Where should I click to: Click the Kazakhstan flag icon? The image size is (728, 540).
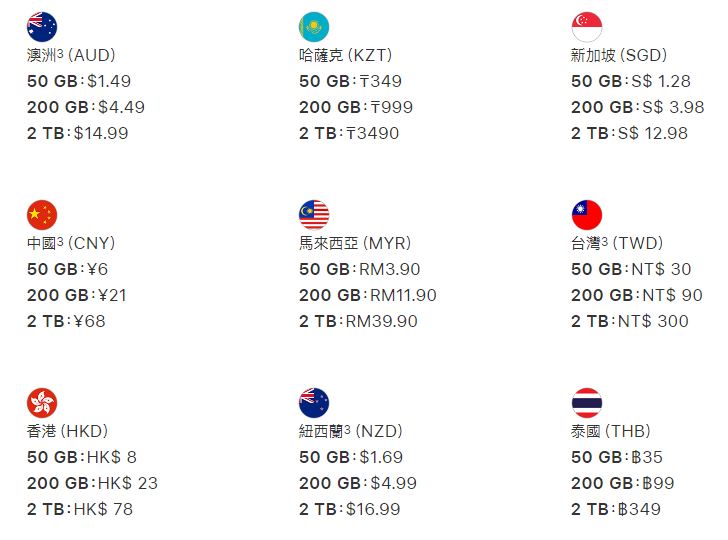coord(314,26)
